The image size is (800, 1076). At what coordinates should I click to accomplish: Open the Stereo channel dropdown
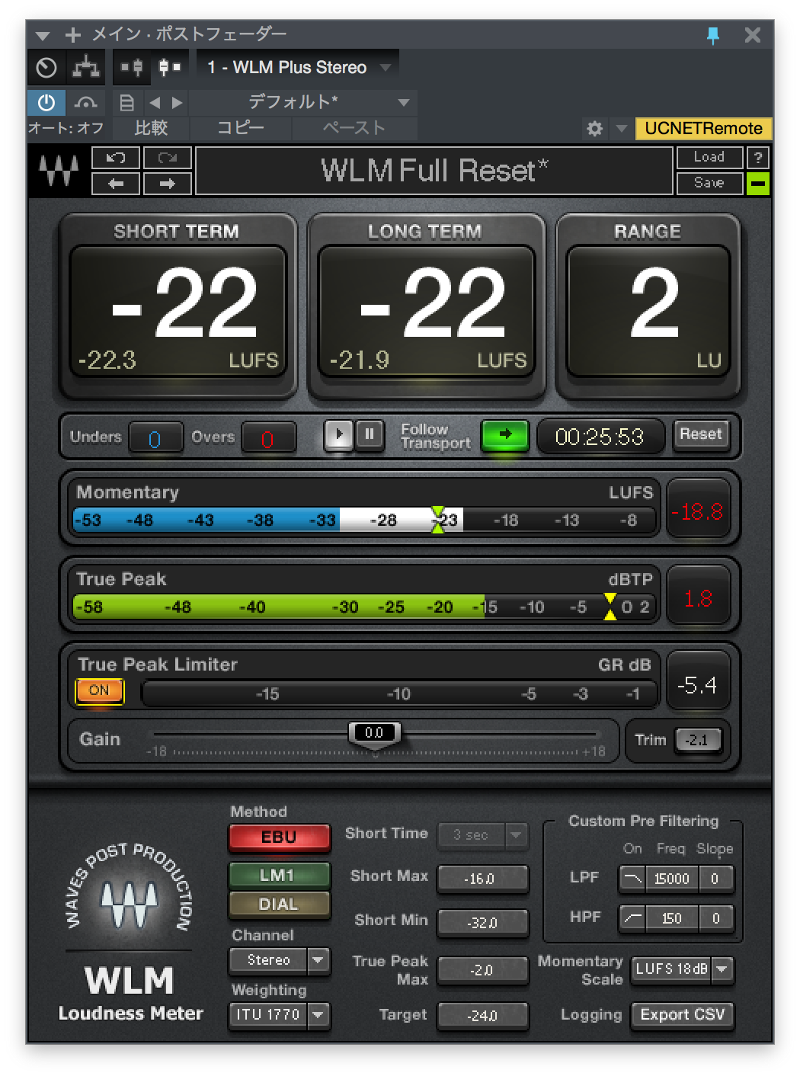point(279,960)
